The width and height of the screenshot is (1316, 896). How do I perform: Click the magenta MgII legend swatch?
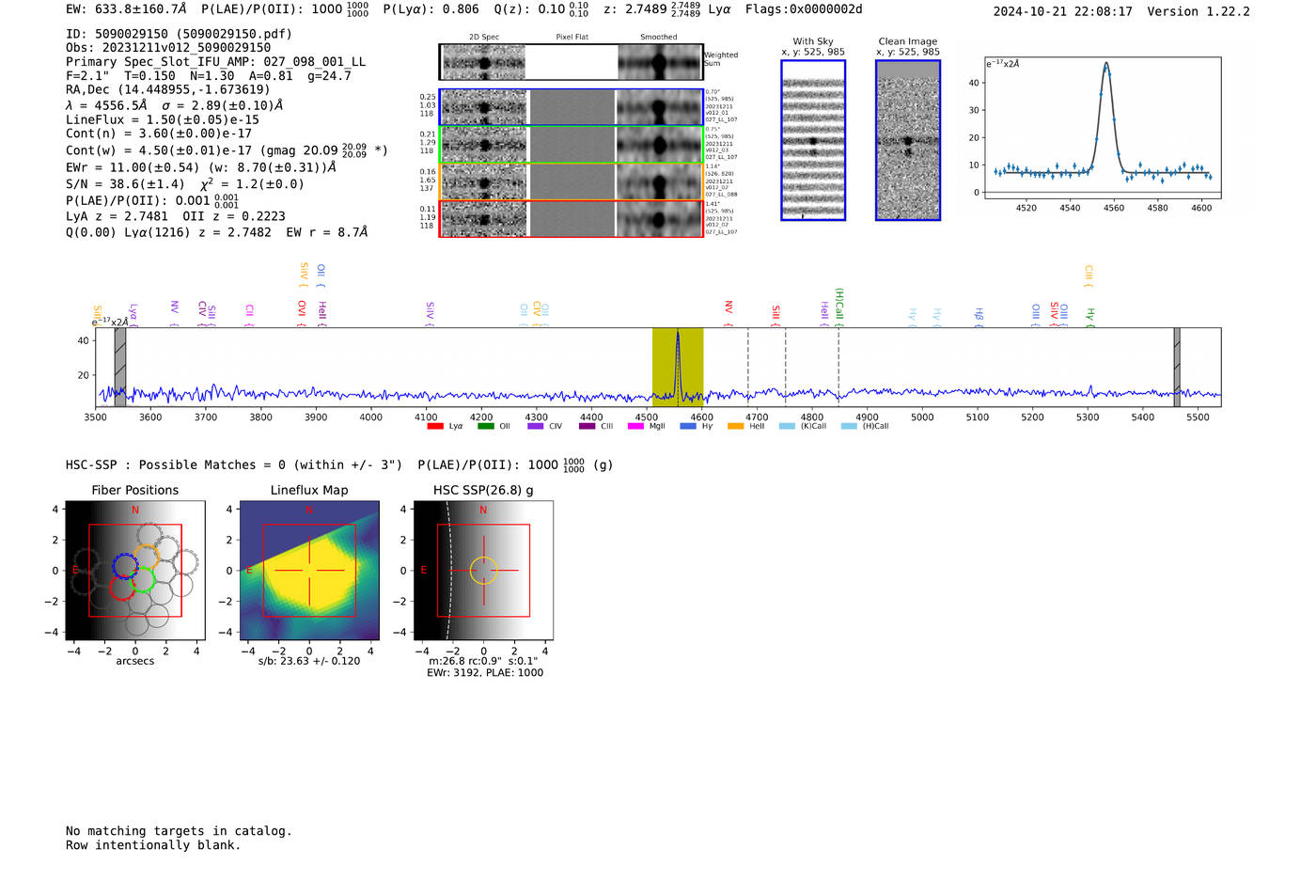point(635,427)
